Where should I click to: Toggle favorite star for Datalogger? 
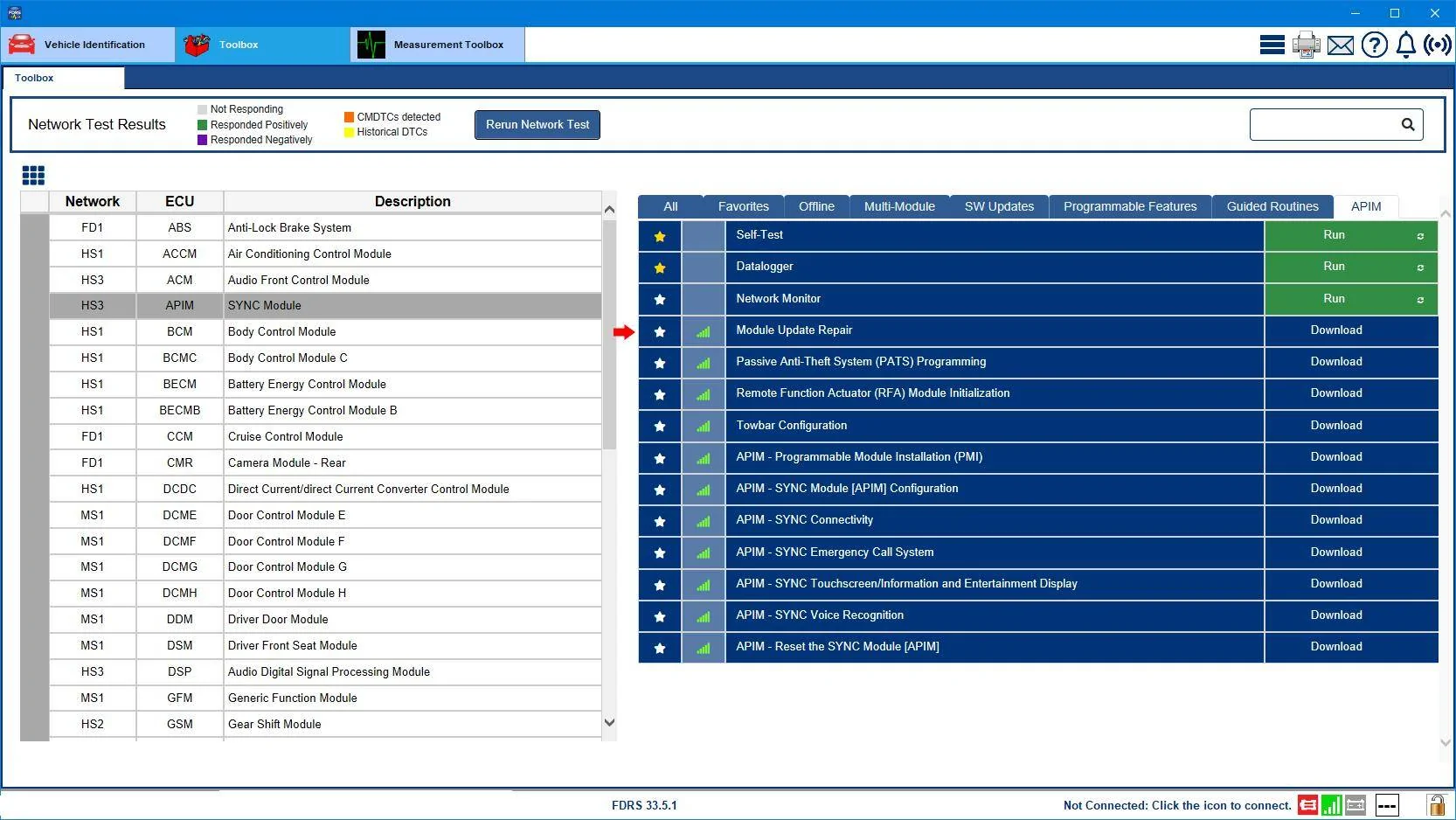[x=660, y=268]
